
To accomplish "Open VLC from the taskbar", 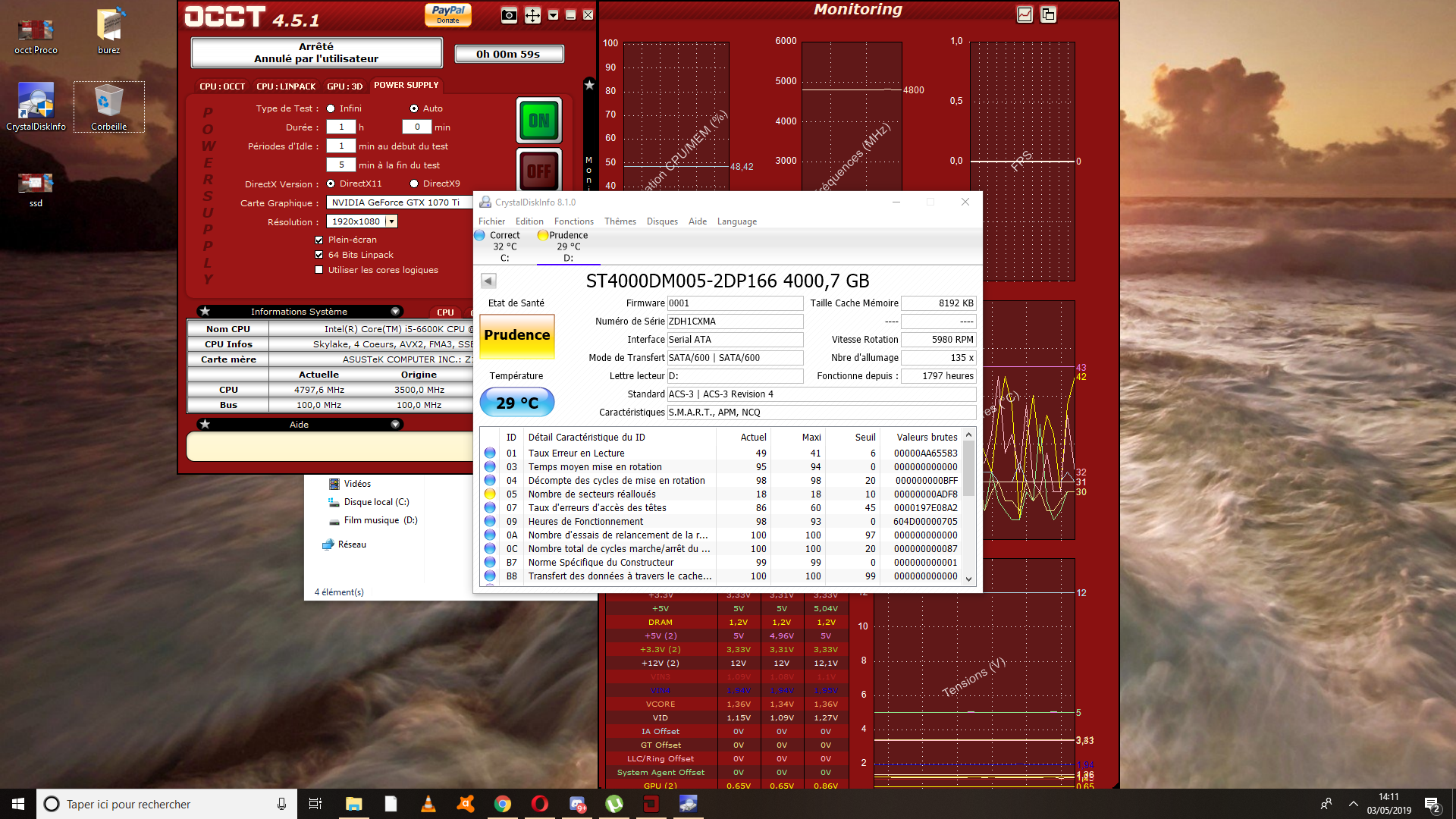I will pyautogui.click(x=428, y=804).
